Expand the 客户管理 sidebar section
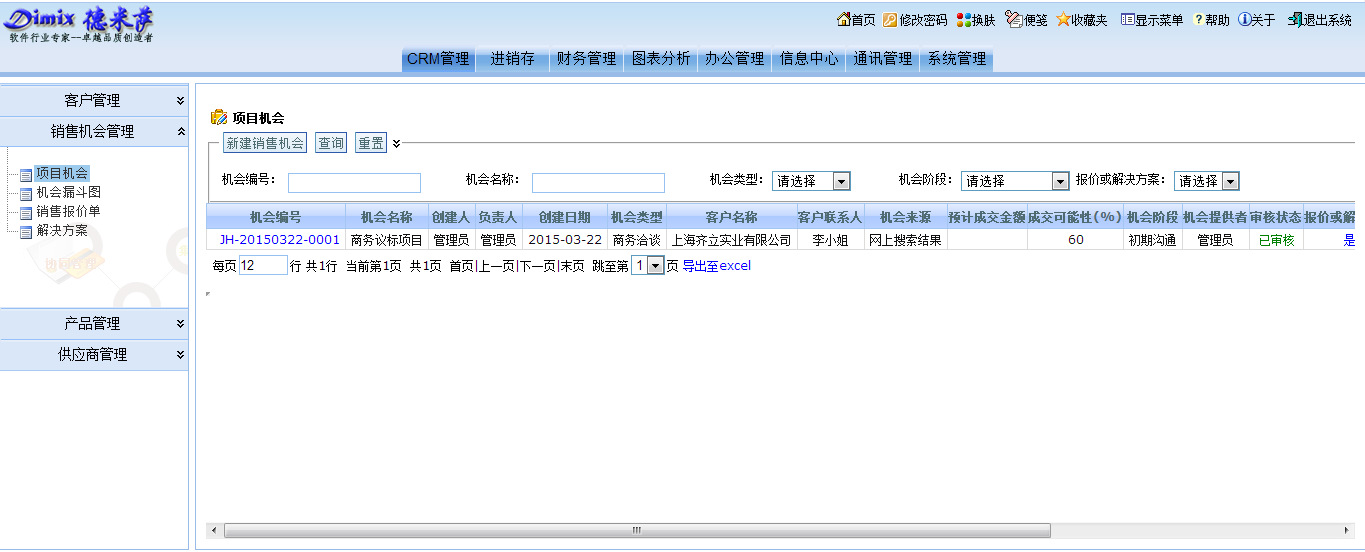 [x=180, y=101]
